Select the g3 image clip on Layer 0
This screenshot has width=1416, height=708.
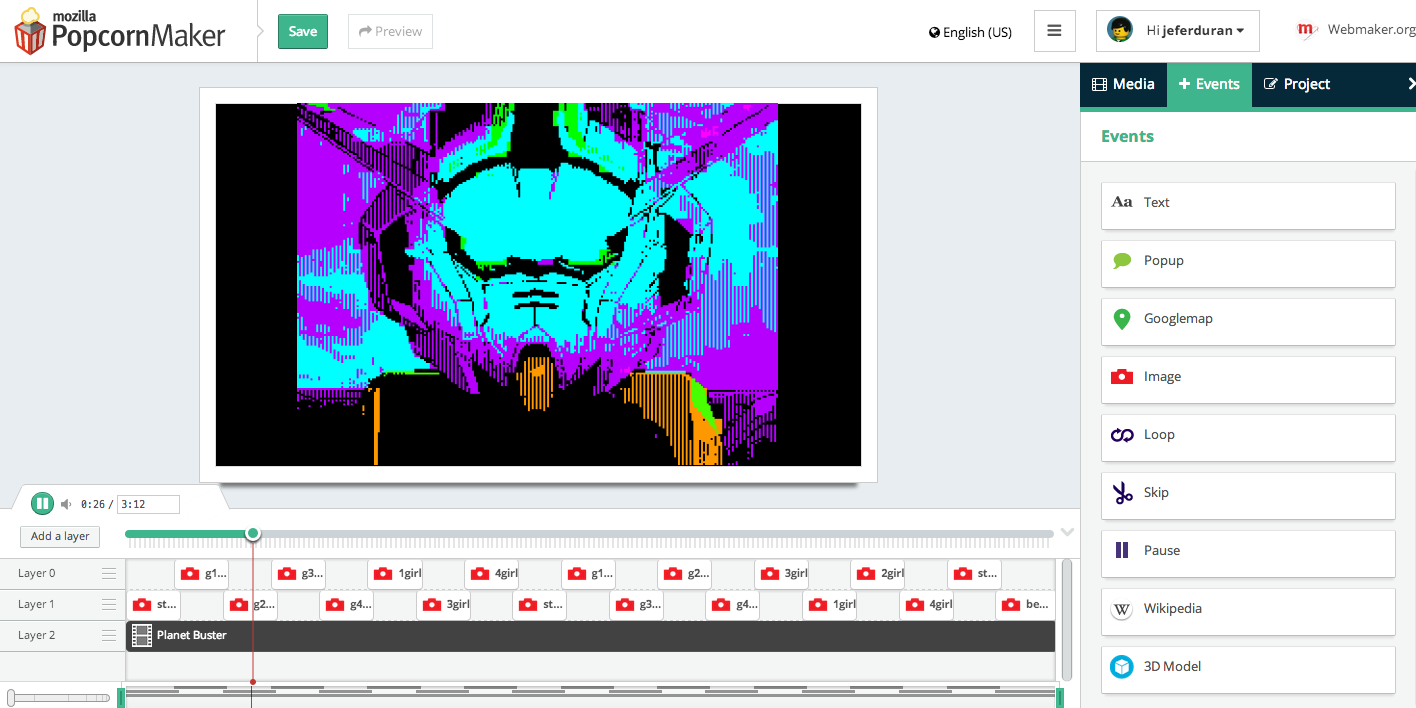click(x=299, y=574)
